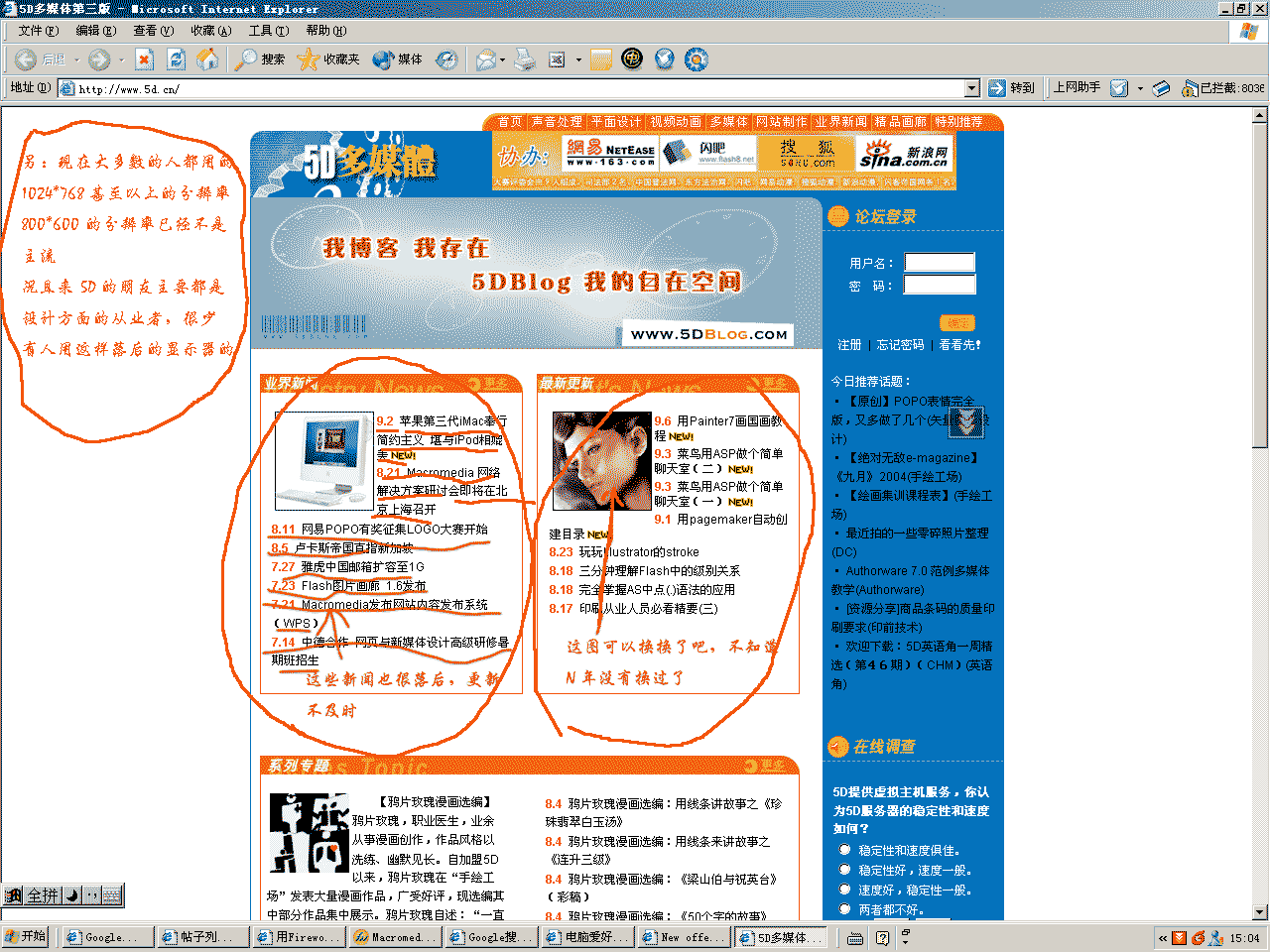
Task: Open the 帮助 menu
Action: [326, 31]
